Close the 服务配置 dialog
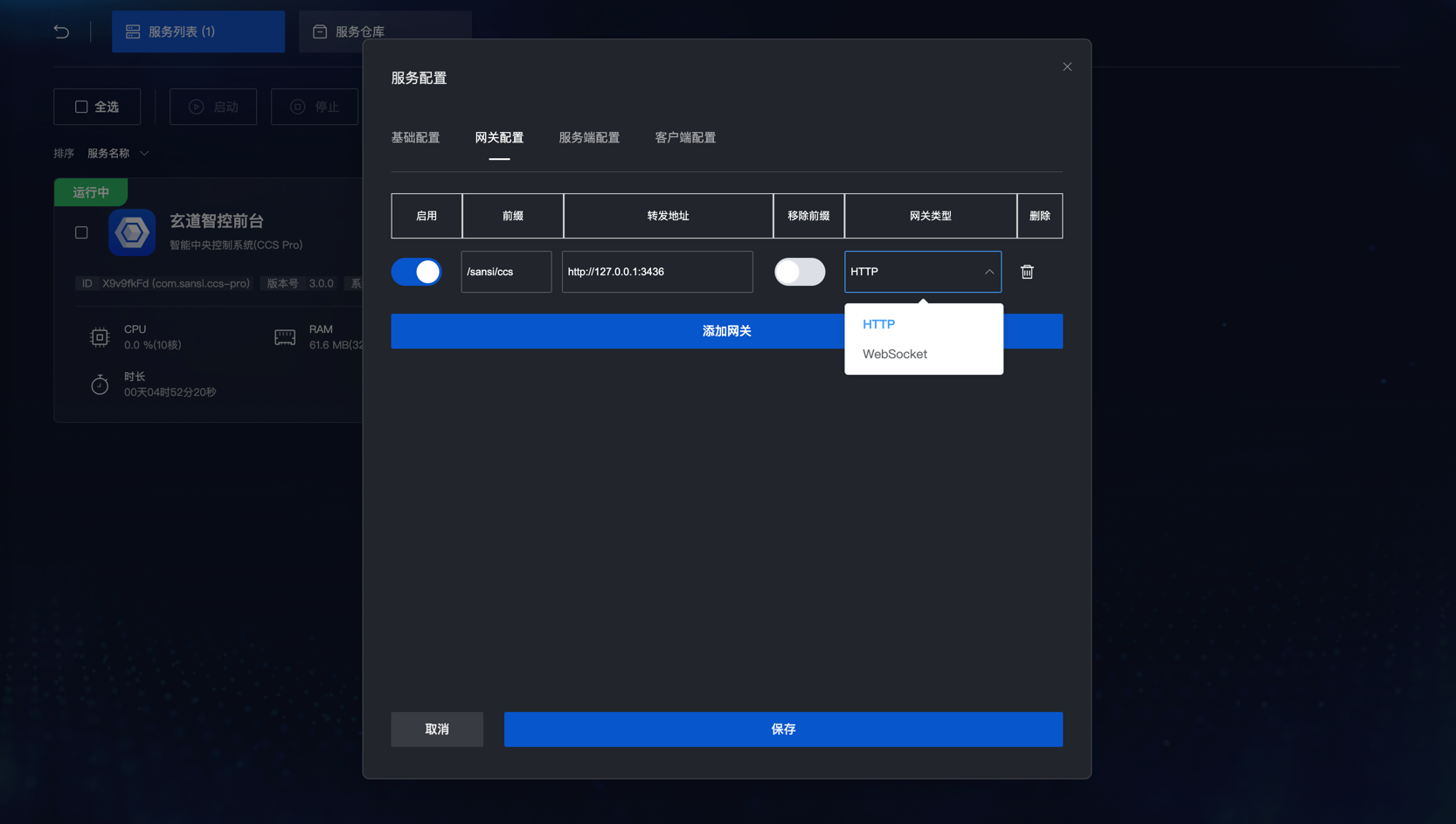Viewport: 1456px width, 824px height. point(1067,66)
